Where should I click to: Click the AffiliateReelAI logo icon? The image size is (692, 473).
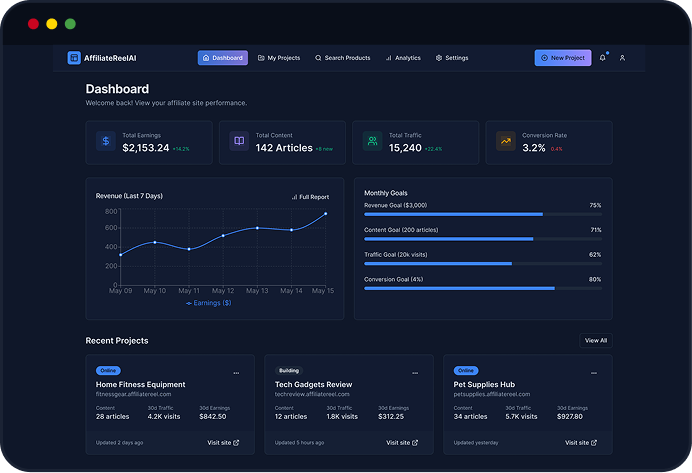(74, 58)
